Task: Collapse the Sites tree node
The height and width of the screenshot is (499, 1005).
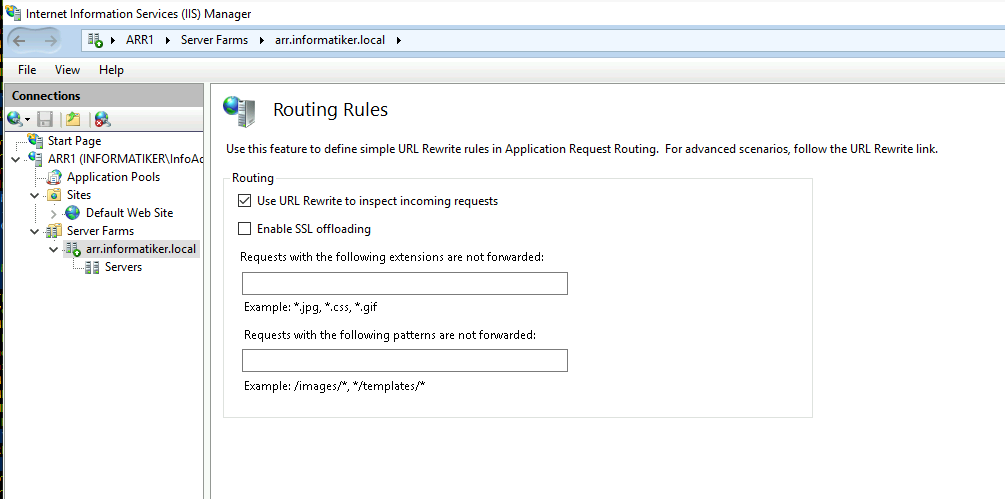Action: point(35,195)
